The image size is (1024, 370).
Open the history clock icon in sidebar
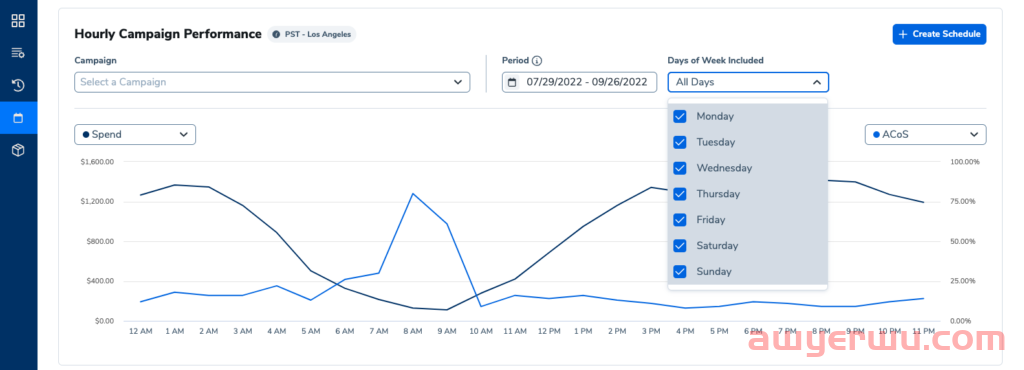(x=18, y=85)
